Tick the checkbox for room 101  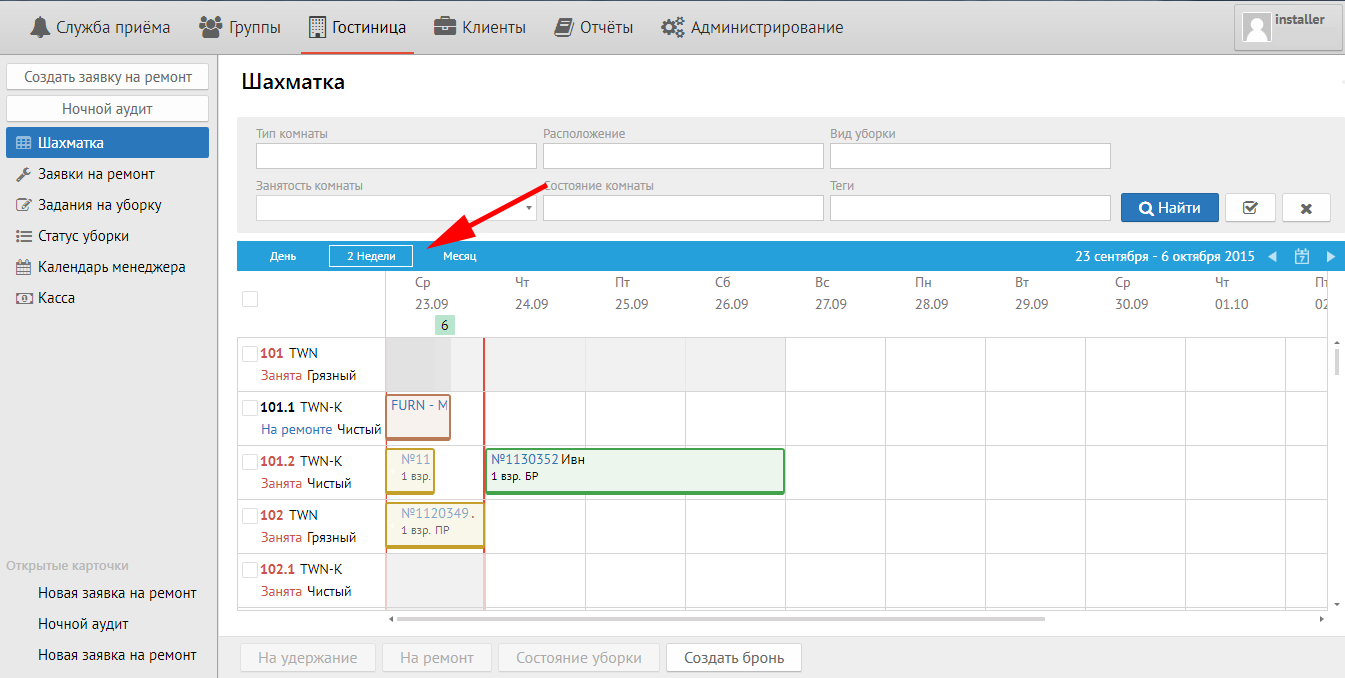coord(250,353)
